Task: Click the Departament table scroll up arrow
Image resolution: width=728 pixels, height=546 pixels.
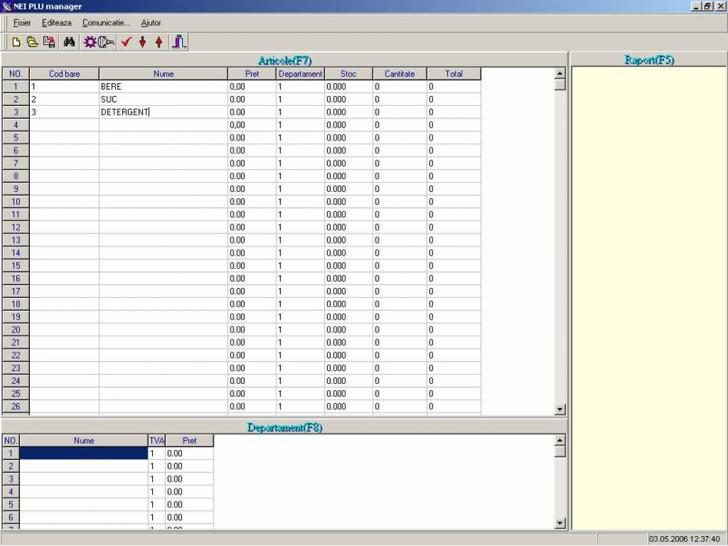Action: (x=560, y=440)
